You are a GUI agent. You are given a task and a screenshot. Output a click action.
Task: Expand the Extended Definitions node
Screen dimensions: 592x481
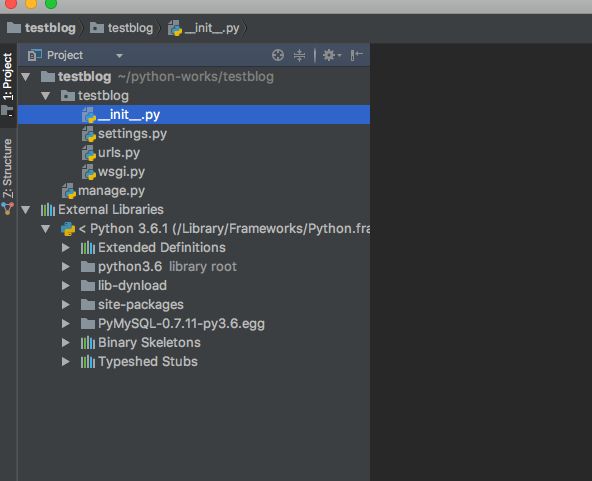(66, 248)
